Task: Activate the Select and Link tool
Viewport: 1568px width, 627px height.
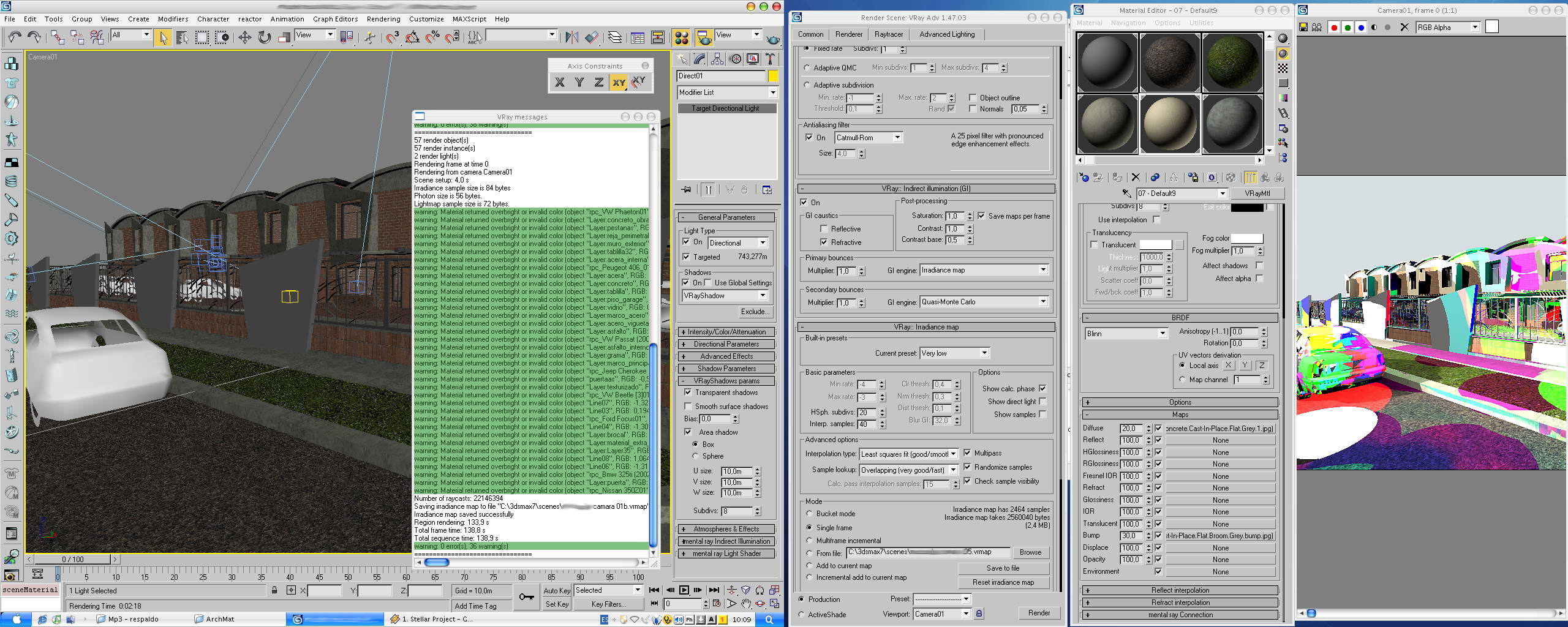Action: point(57,37)
